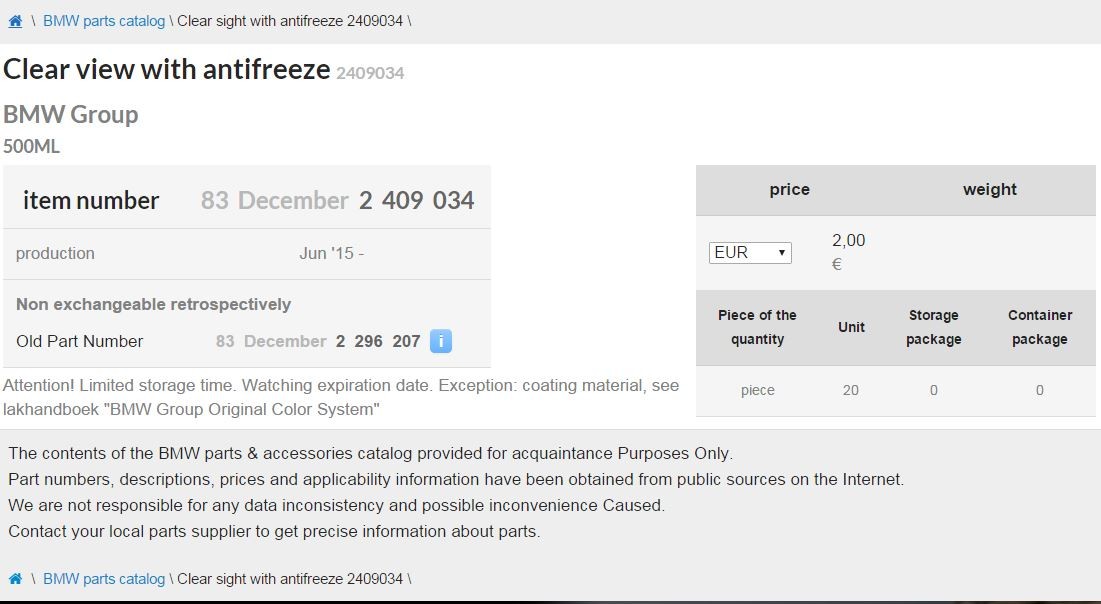Viewport: 1101px width, 604px height.
Task: Click the home icon in bottom breadcrumb
Action: pyautogui.click(x=15, y=579)
